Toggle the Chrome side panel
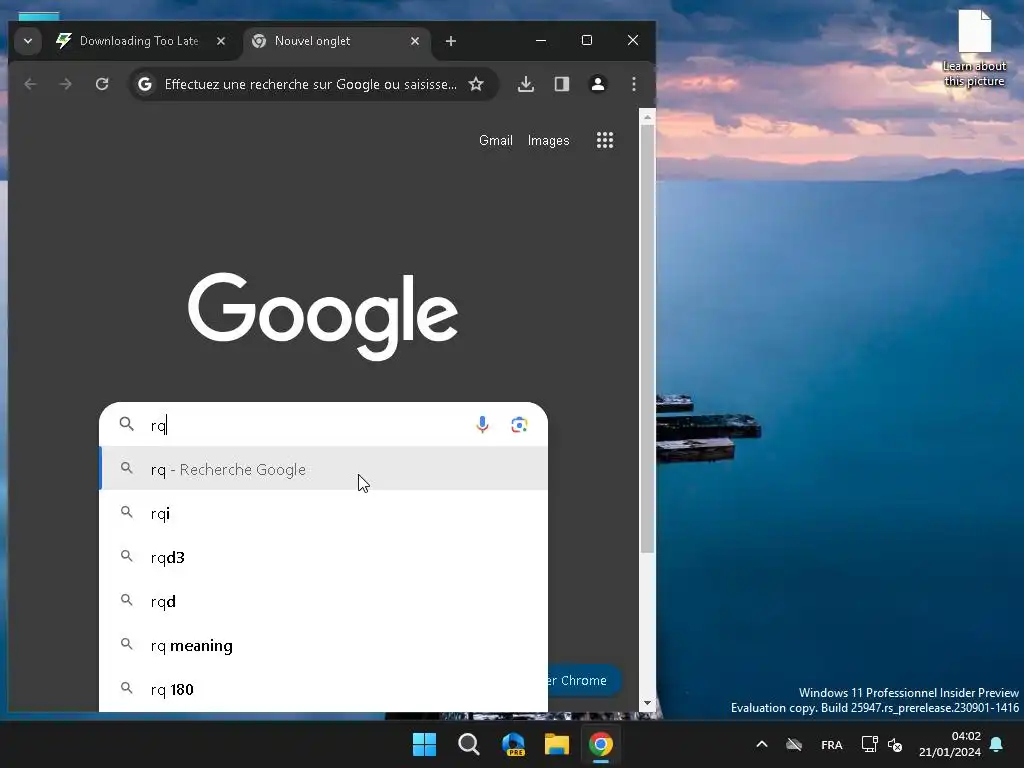Image resolution: width=1024 pixels, height=768 pixels. click(562, 84)
